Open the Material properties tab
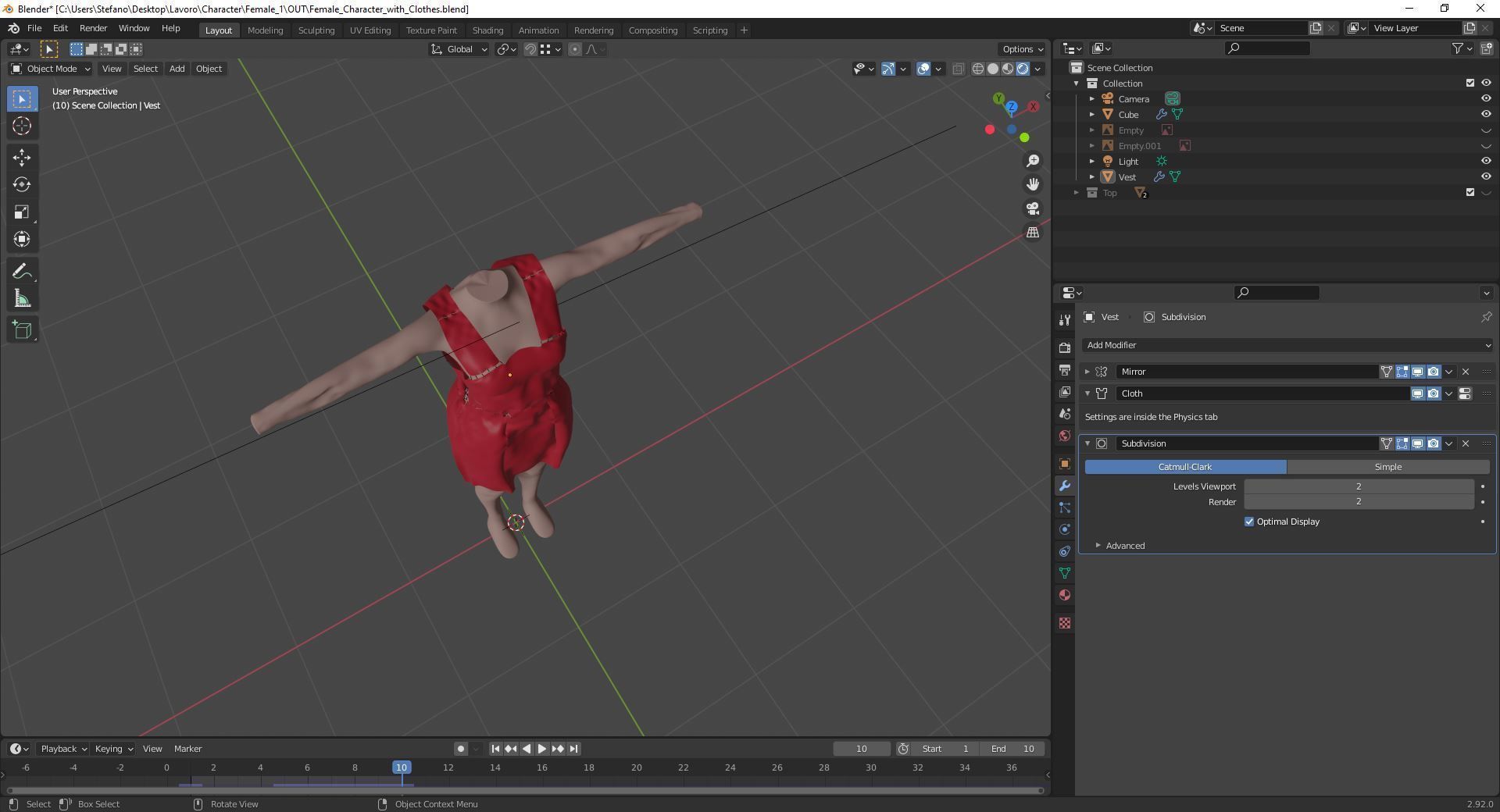Image resolution: width=1500 pixels, height=812 pixels. [x=1064, y=596]
